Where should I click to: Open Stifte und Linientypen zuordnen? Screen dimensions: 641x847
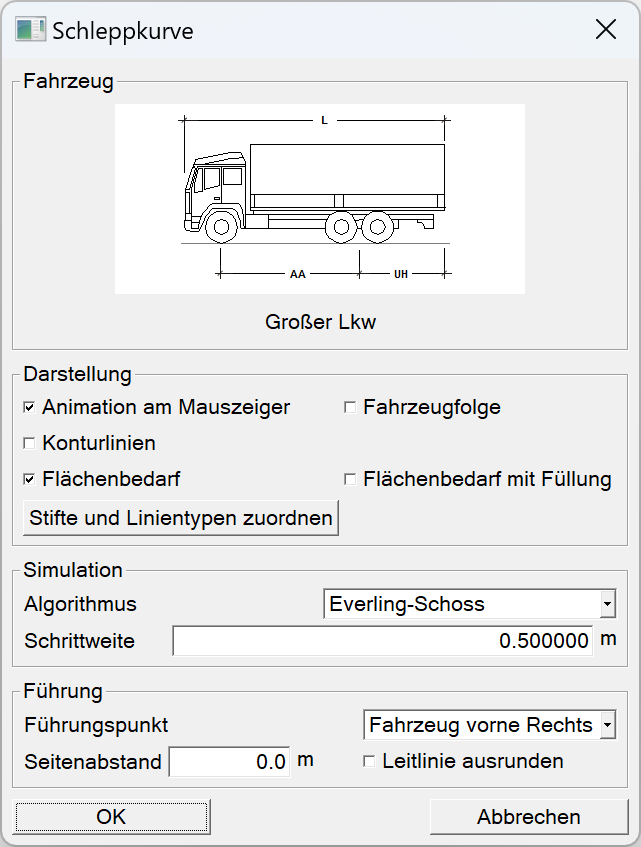(x=180, y=517)
